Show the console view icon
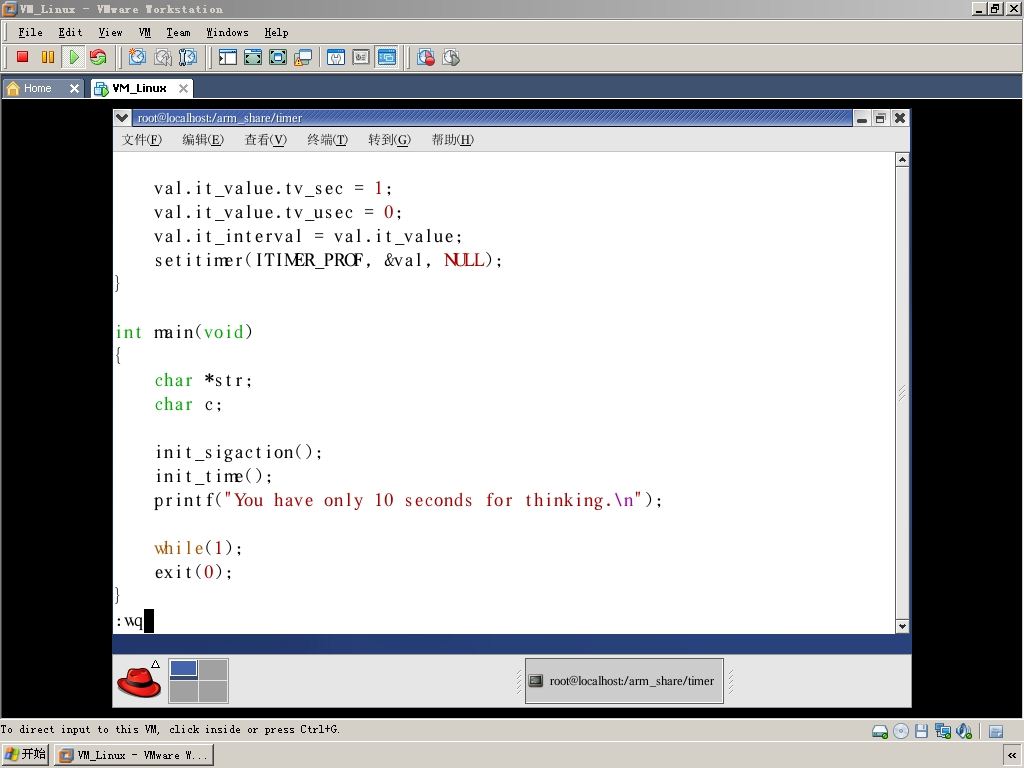The width and height of the screenshot is (1024, 768). pos(387,57)
